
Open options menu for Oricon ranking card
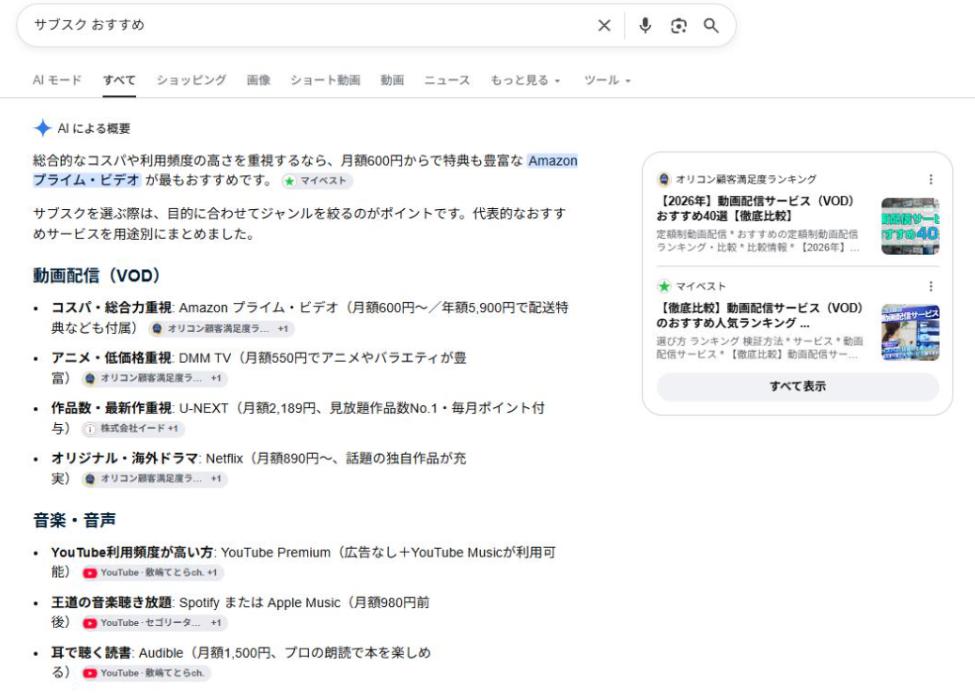(930, 179)
